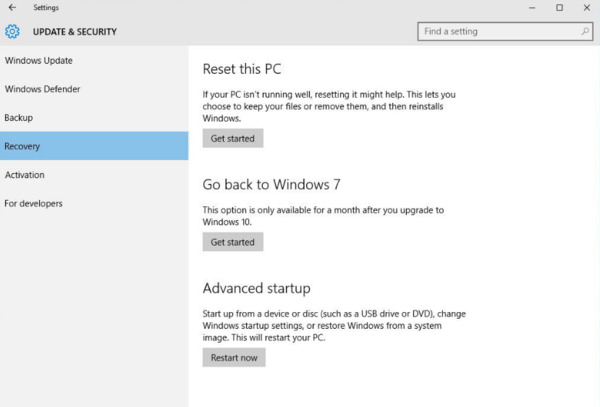
Task: Click the UPDATE & SECURITY title text
Action: point(75,32)
